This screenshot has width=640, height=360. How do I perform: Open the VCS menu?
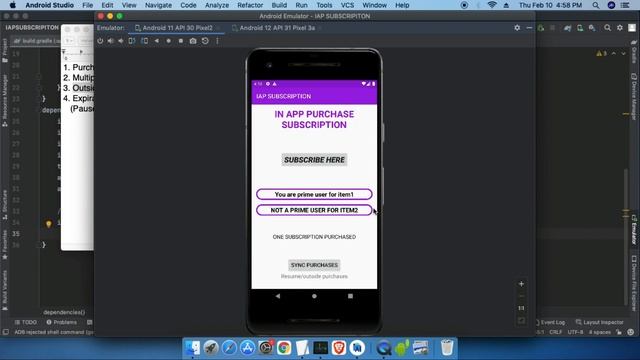[x=347, y=5]
